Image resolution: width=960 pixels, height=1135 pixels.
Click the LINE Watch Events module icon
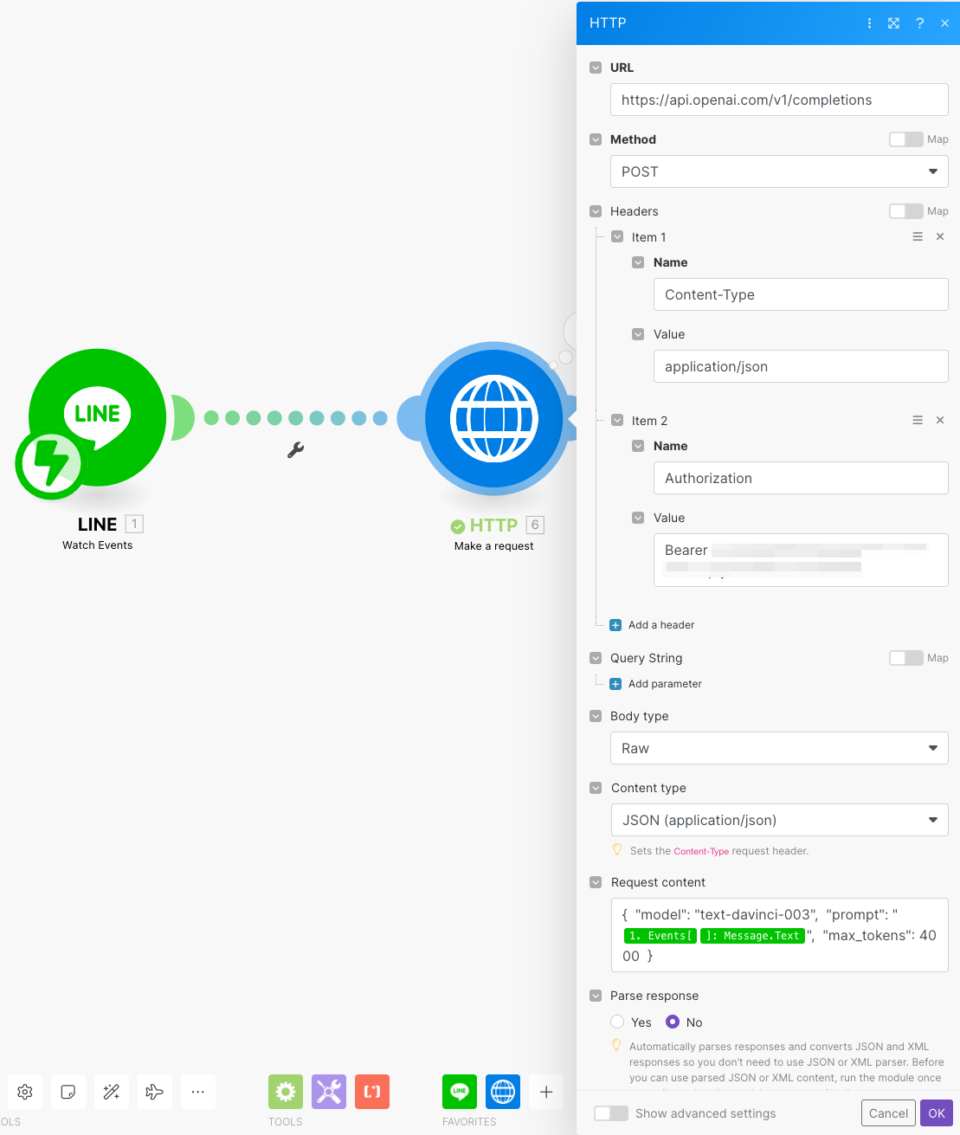(97, 417)
